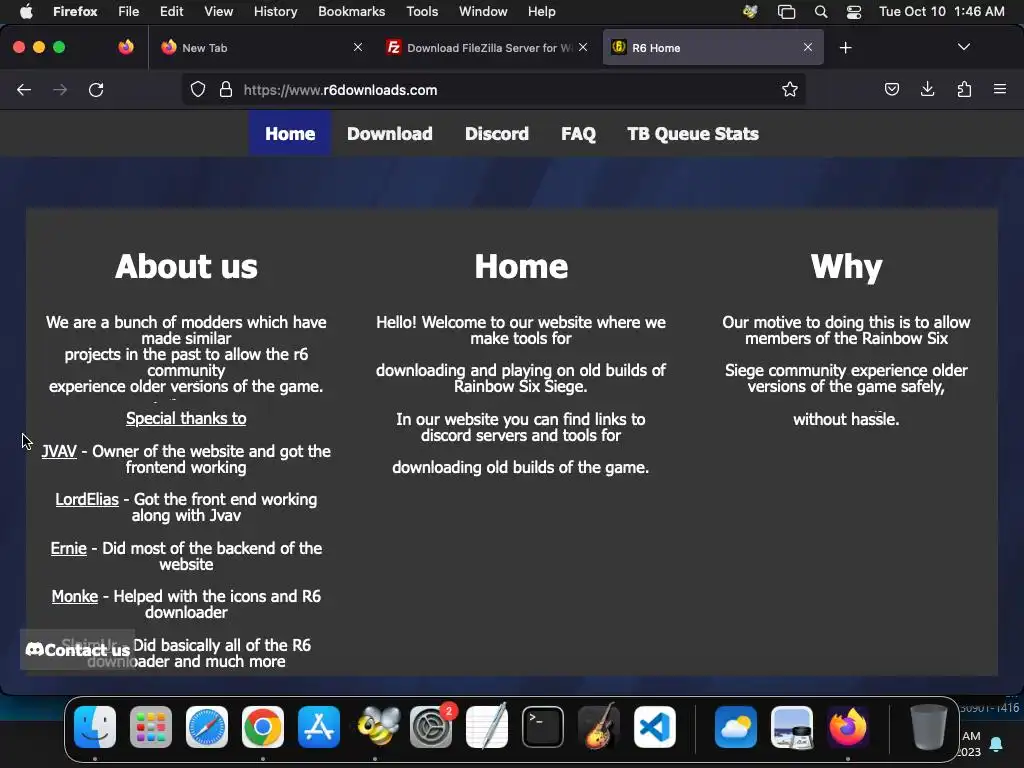Expand the list all tabs chevron
The height and width of the screenshot is (768, 1024).
[x=963, y=47]
